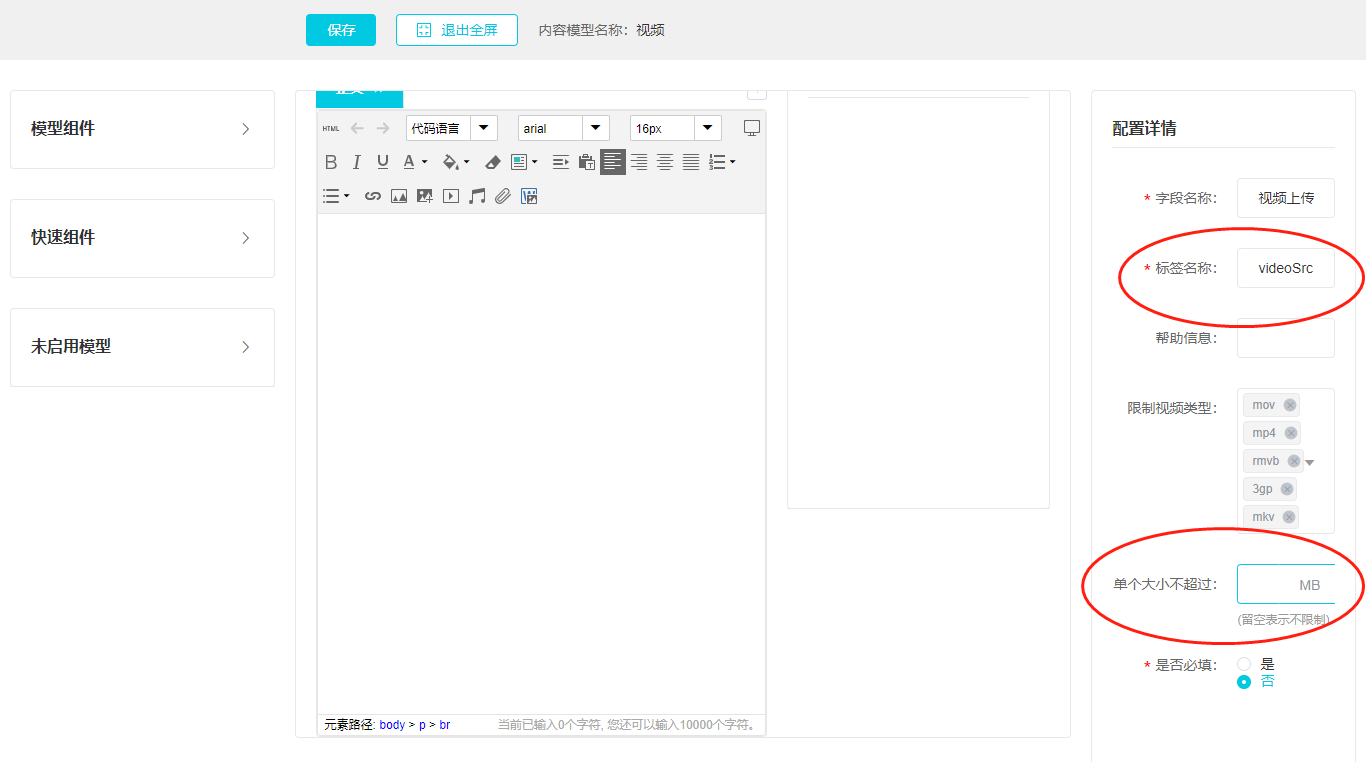Select 否 for the required field option
This screenshot has height=762, width=1366.
coord(1244,682)
